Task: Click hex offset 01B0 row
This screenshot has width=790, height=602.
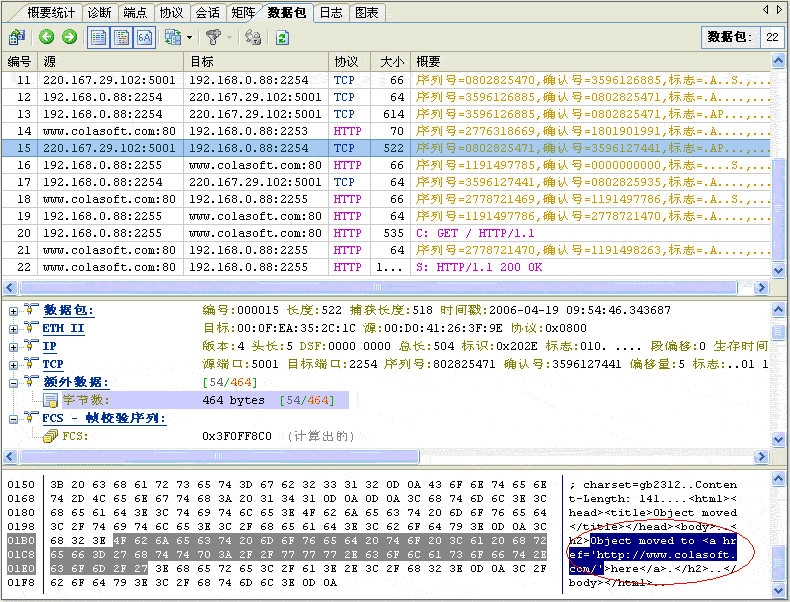Action: [21, 541]
